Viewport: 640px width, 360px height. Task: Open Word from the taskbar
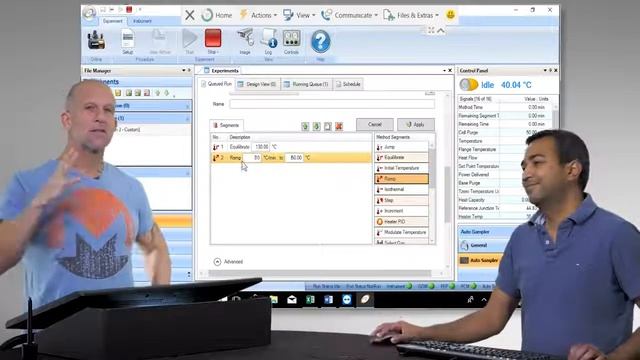[329, 300]
